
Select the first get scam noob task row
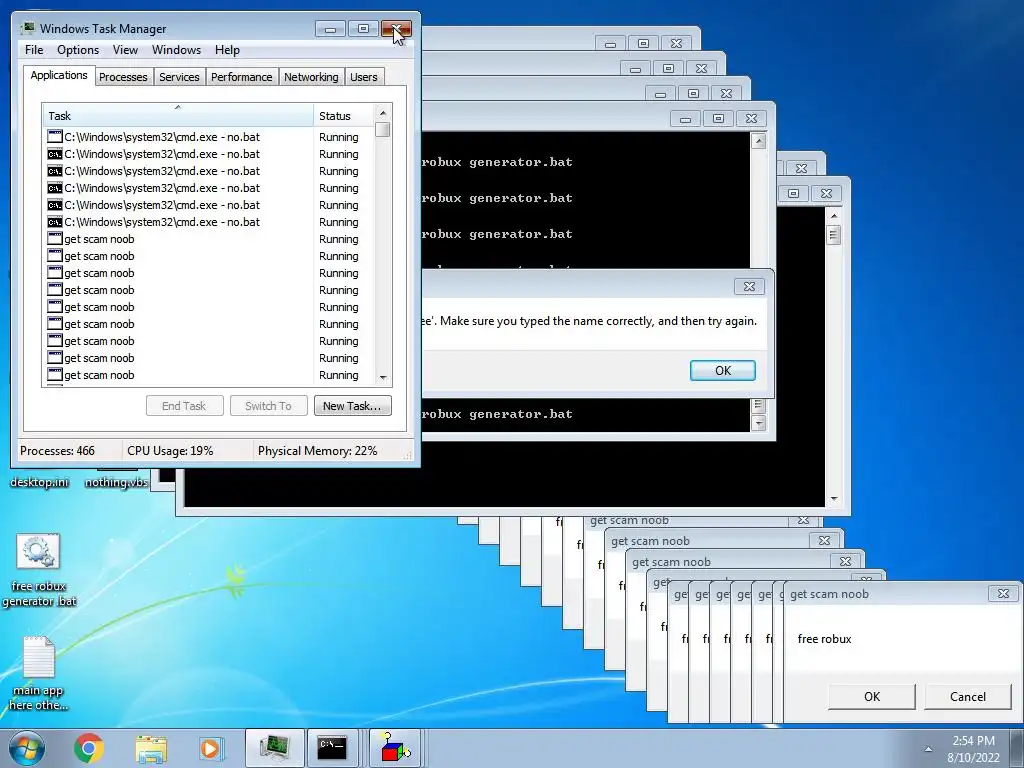(209, 239)
